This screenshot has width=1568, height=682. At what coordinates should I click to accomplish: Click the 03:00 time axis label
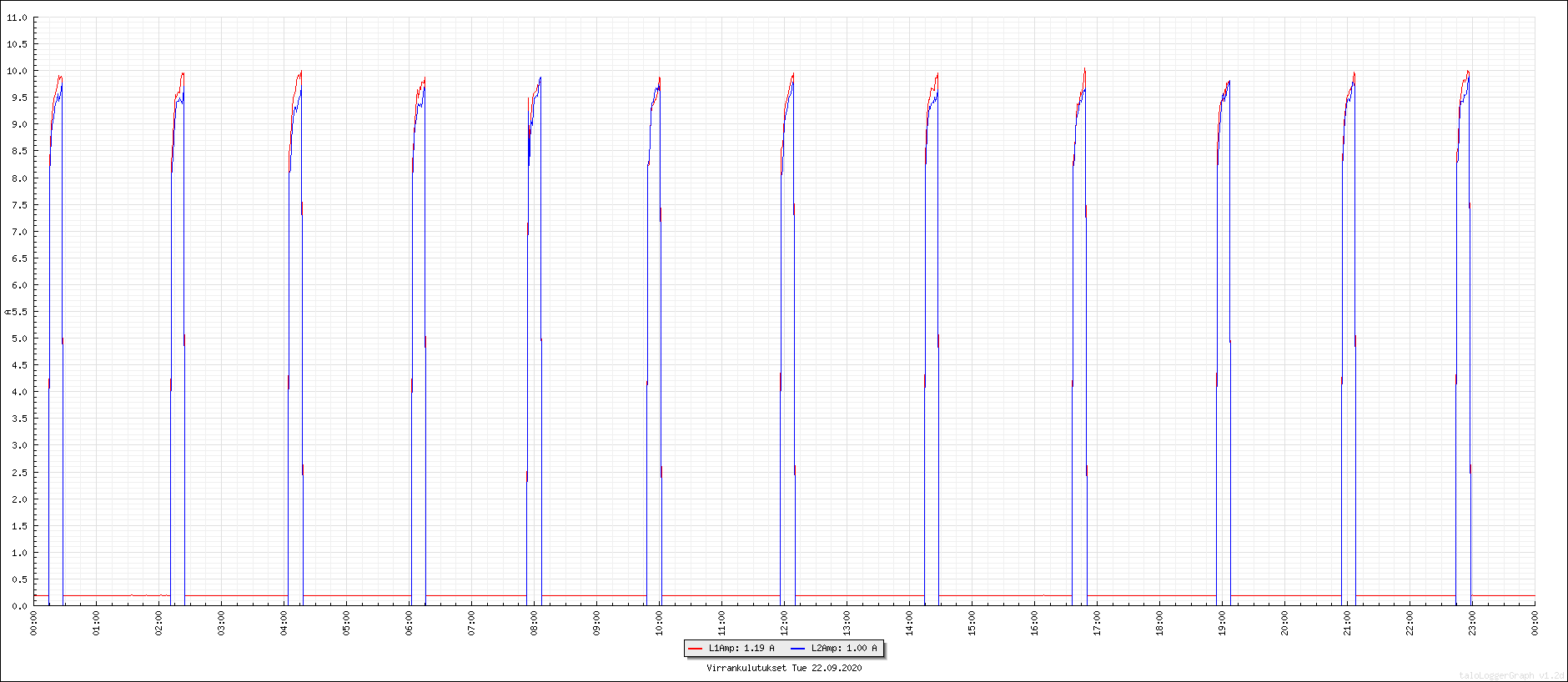tap(221, 623)
